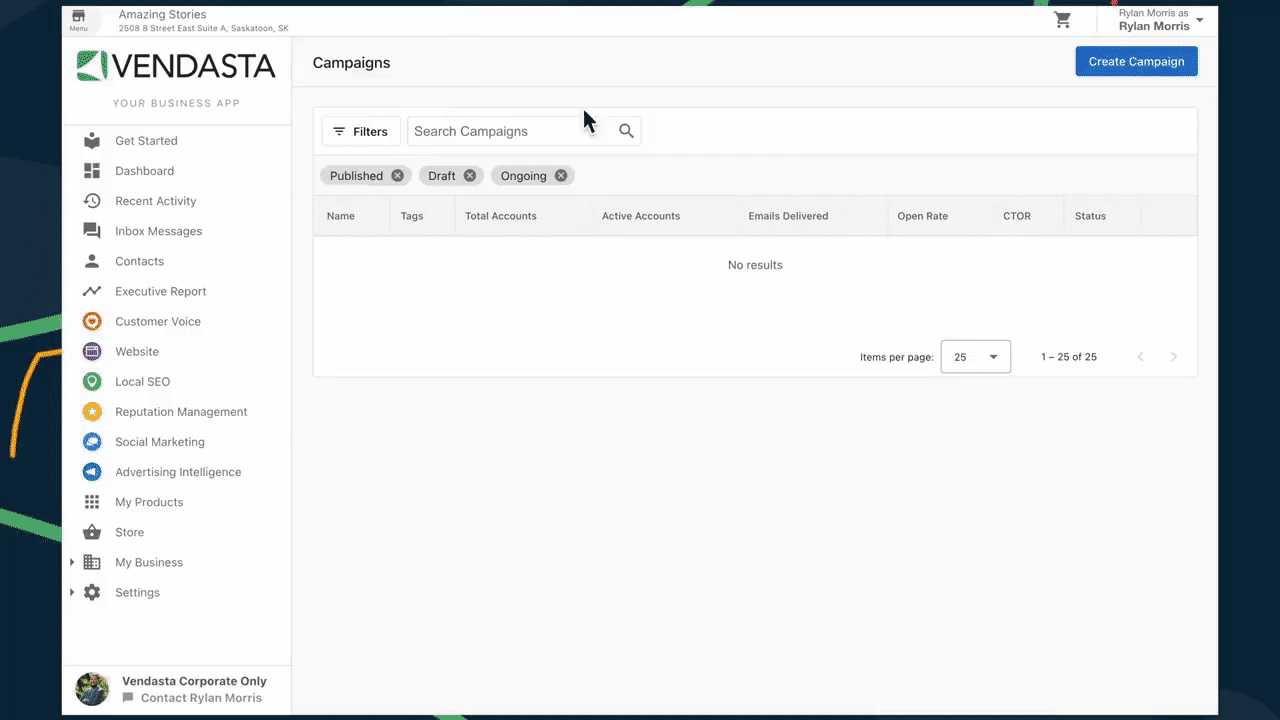Select the Local SEO icon

pyautogui.click(x=92, y=381)
